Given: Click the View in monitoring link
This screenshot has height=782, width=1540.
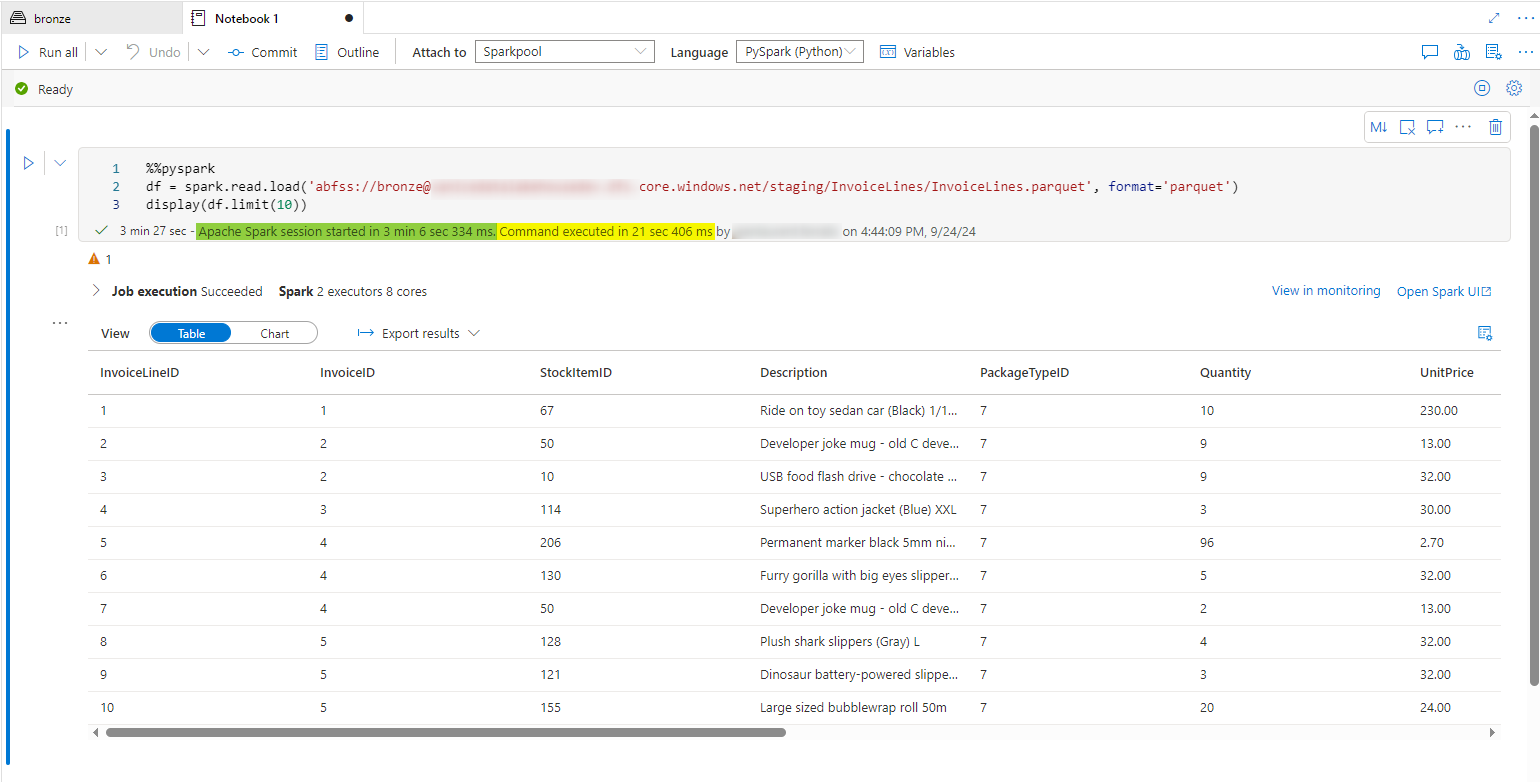Looking at the screenshot, I should click(x=1326, y=291).
